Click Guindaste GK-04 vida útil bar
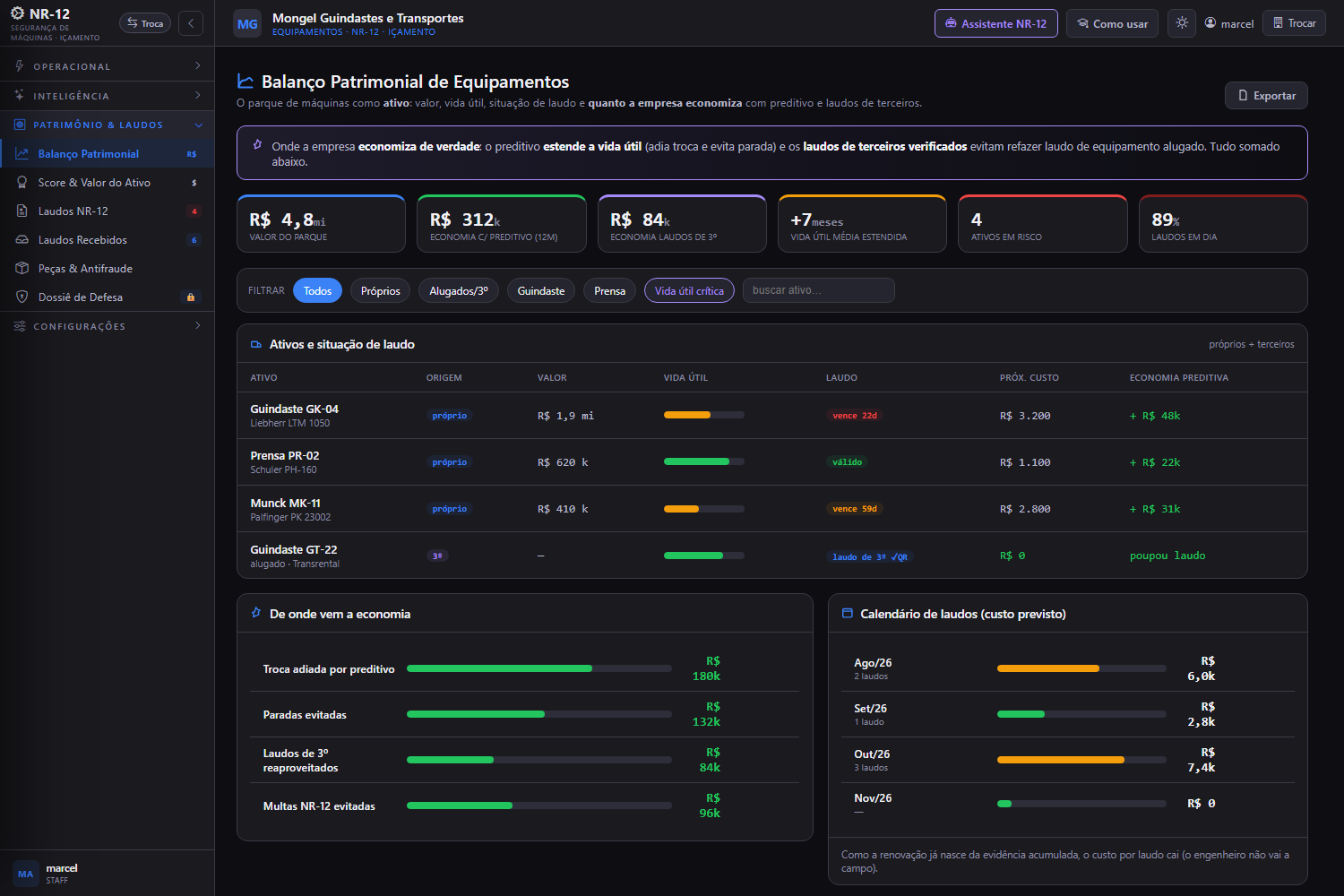 click(704, 415)
